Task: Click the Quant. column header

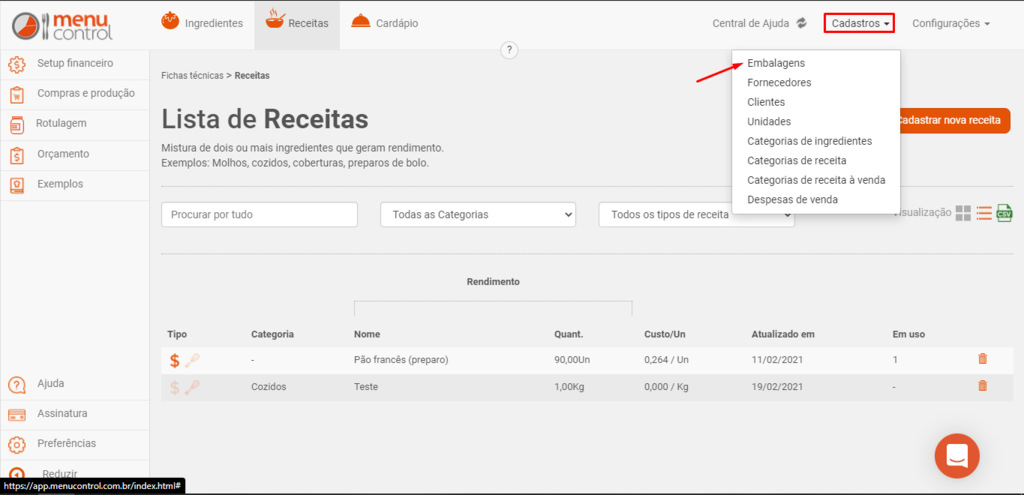Action: tap(569, 334)
